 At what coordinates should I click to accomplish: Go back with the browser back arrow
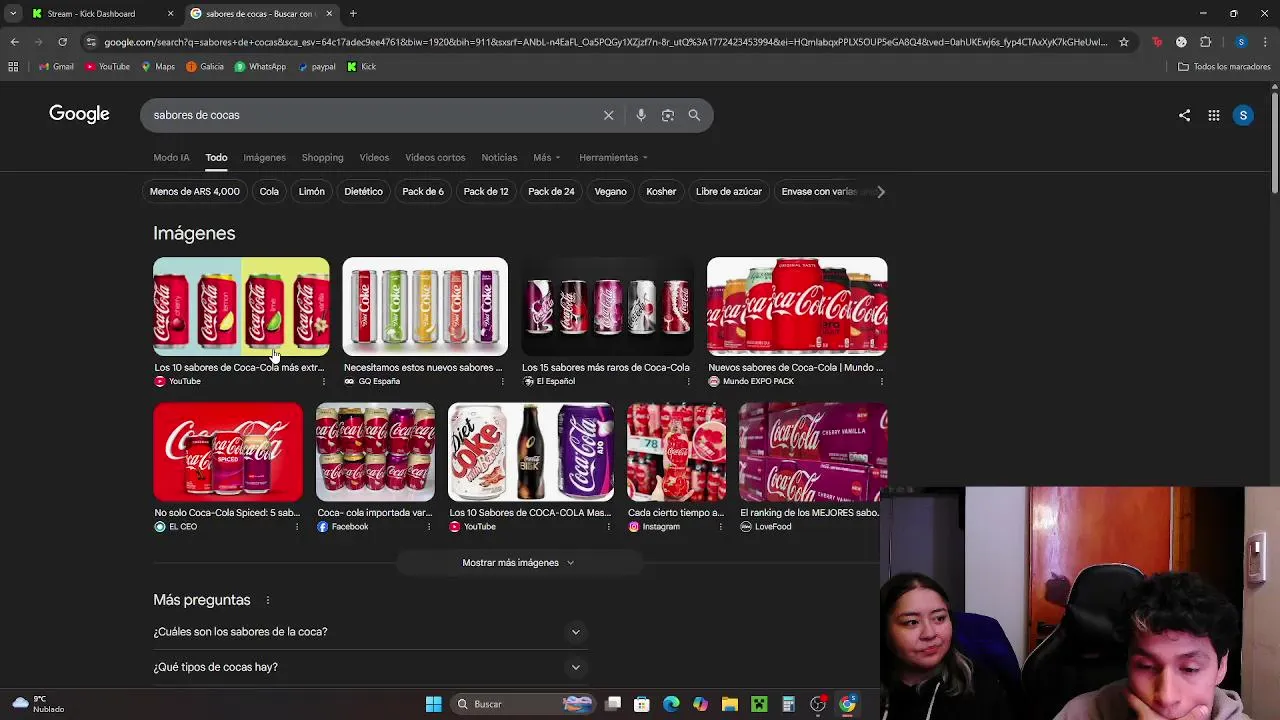click(x=14, y=42)
